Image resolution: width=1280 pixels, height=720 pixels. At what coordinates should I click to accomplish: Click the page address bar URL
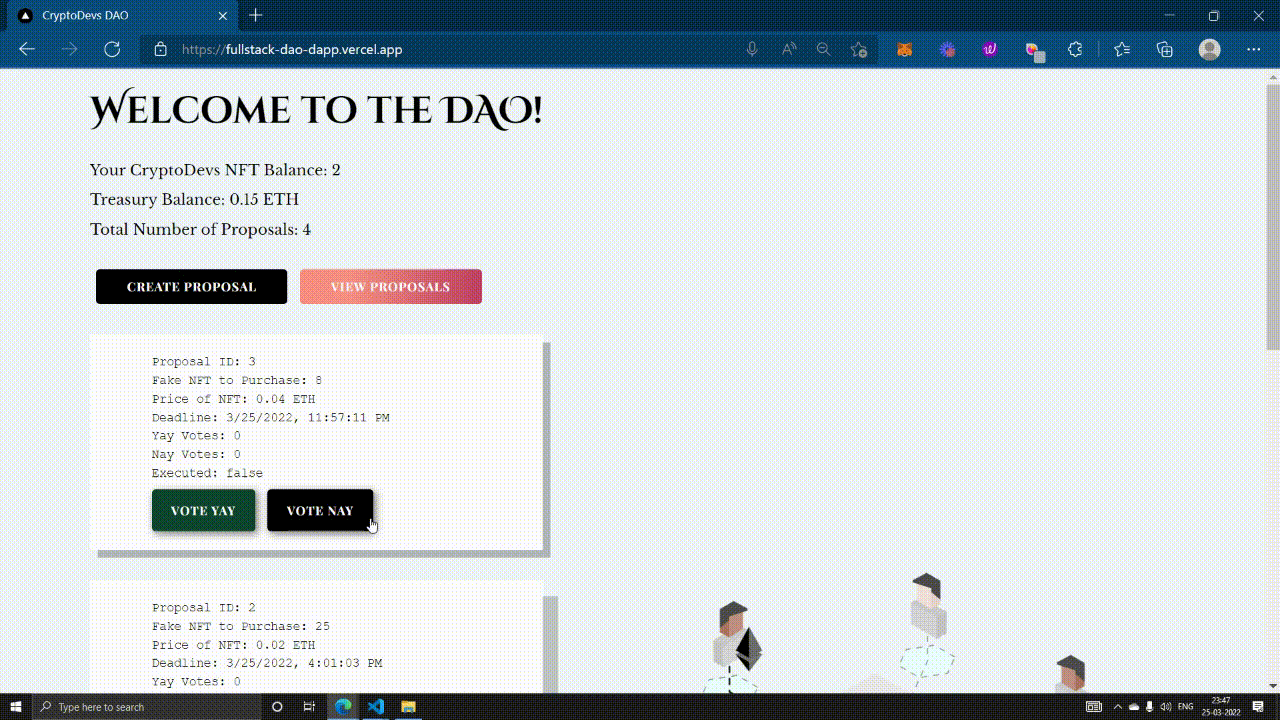(290, 48)
